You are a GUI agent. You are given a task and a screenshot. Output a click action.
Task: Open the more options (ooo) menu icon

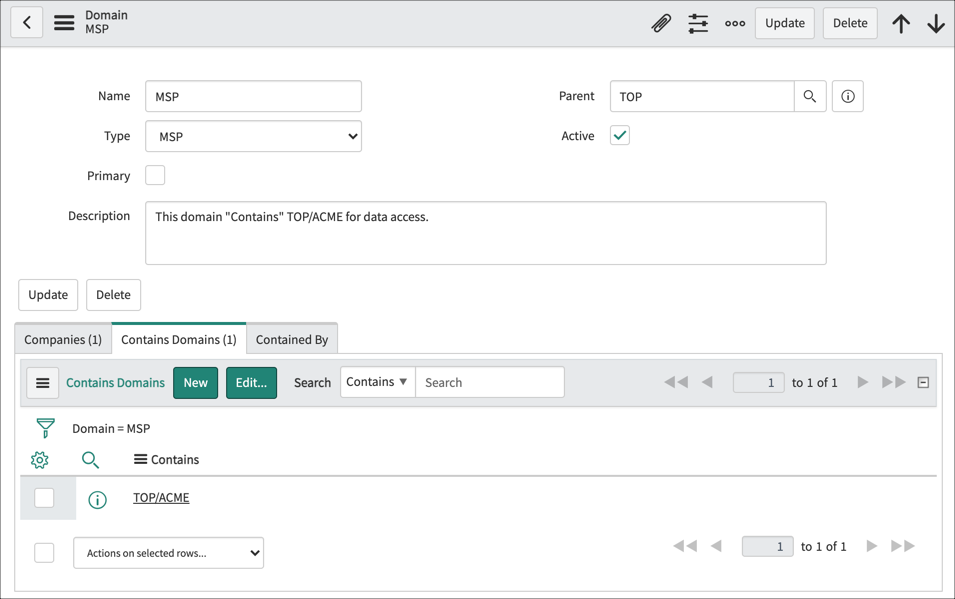pos(735,22)
